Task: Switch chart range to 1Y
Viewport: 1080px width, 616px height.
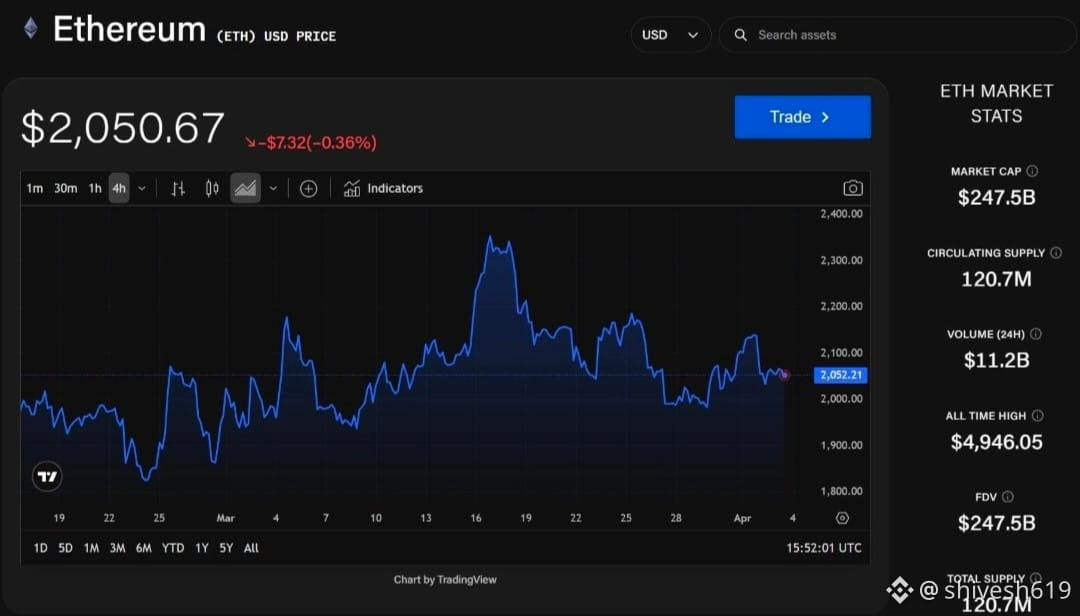Action: click(x=202, y=548)
